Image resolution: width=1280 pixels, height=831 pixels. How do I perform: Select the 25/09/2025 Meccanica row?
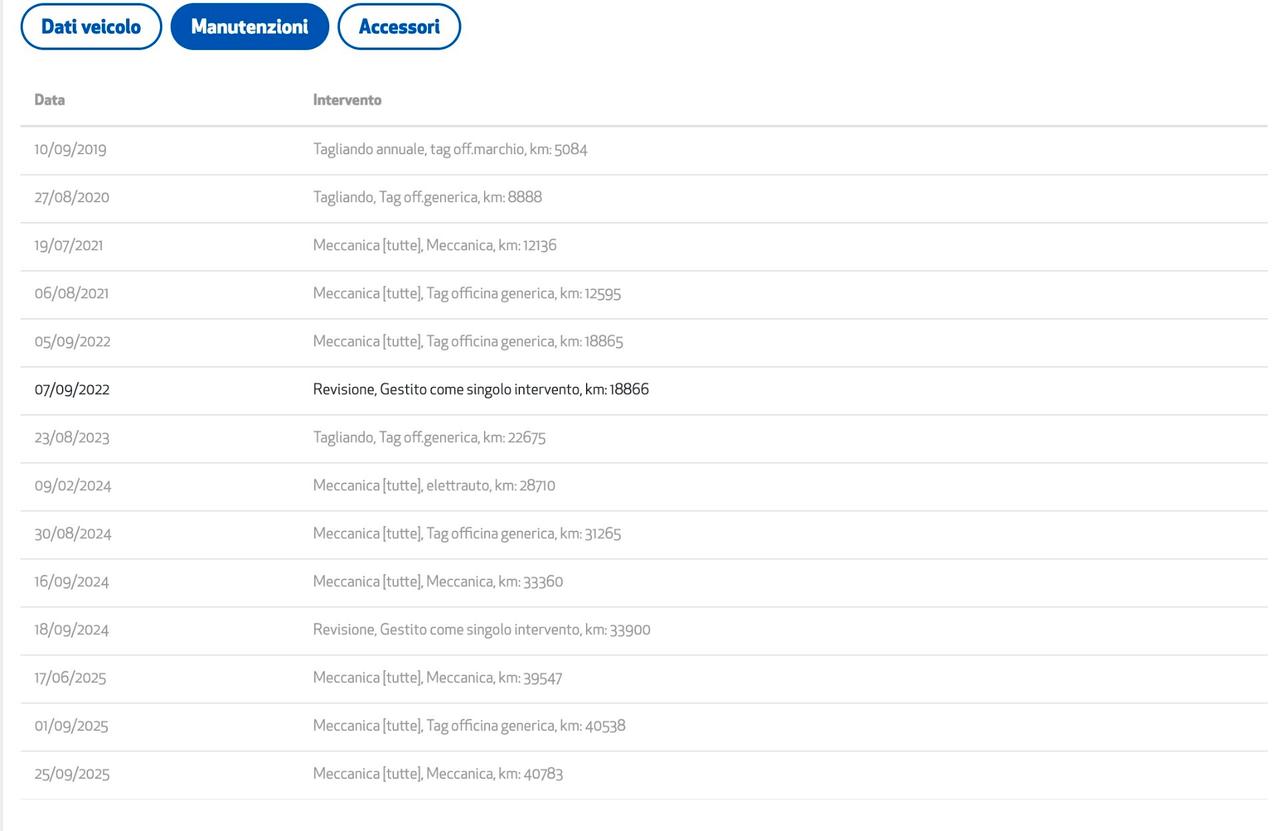coord(438,774)
